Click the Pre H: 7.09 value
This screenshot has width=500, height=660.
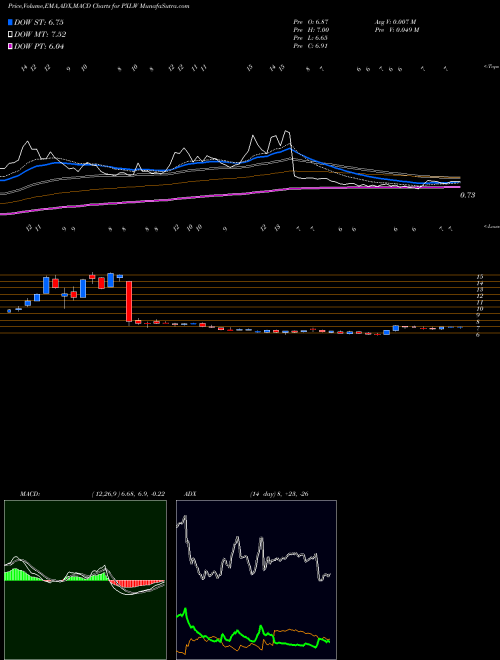311,30
